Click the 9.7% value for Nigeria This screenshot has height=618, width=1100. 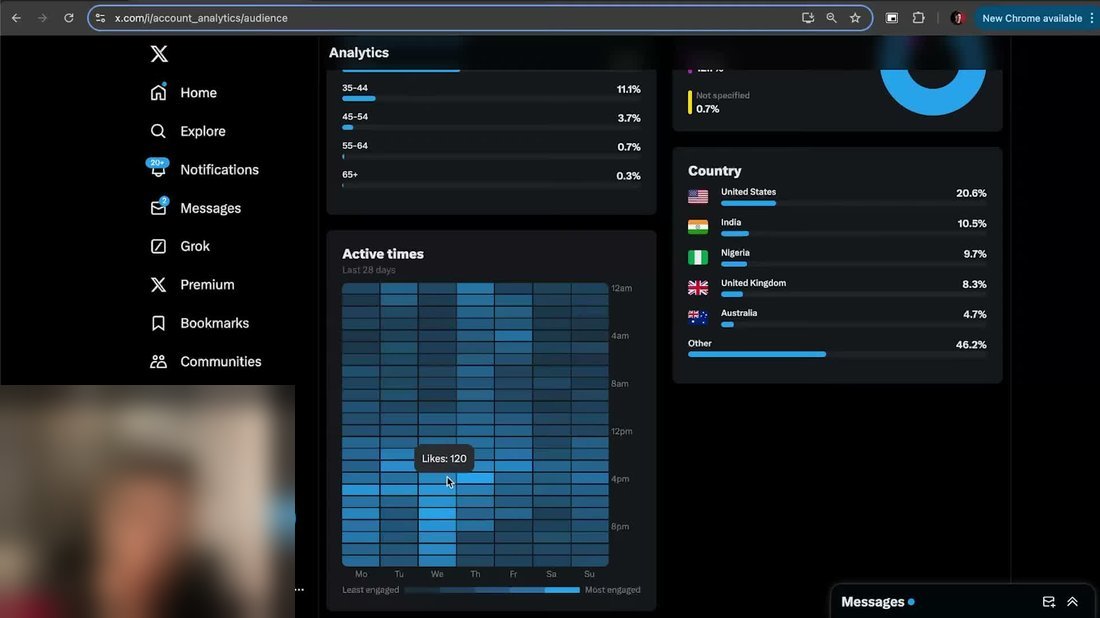click(975, 254)
